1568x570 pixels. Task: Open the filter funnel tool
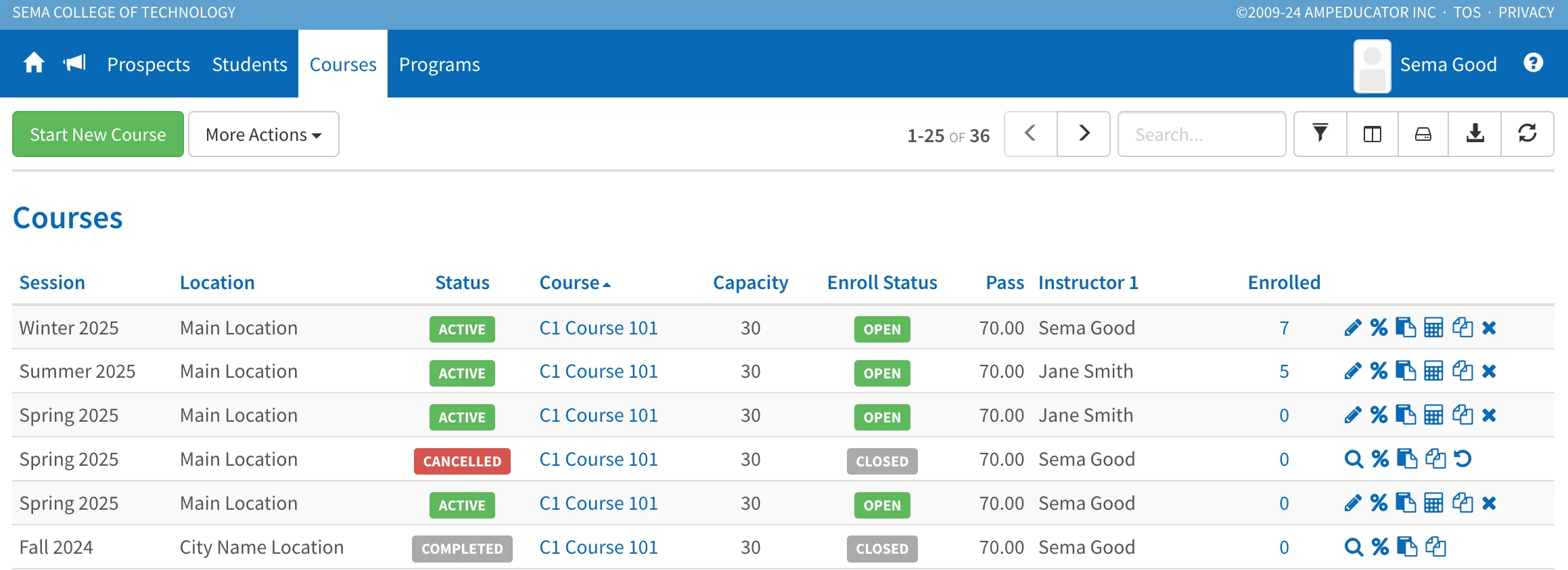click(x=1320, y=134)
